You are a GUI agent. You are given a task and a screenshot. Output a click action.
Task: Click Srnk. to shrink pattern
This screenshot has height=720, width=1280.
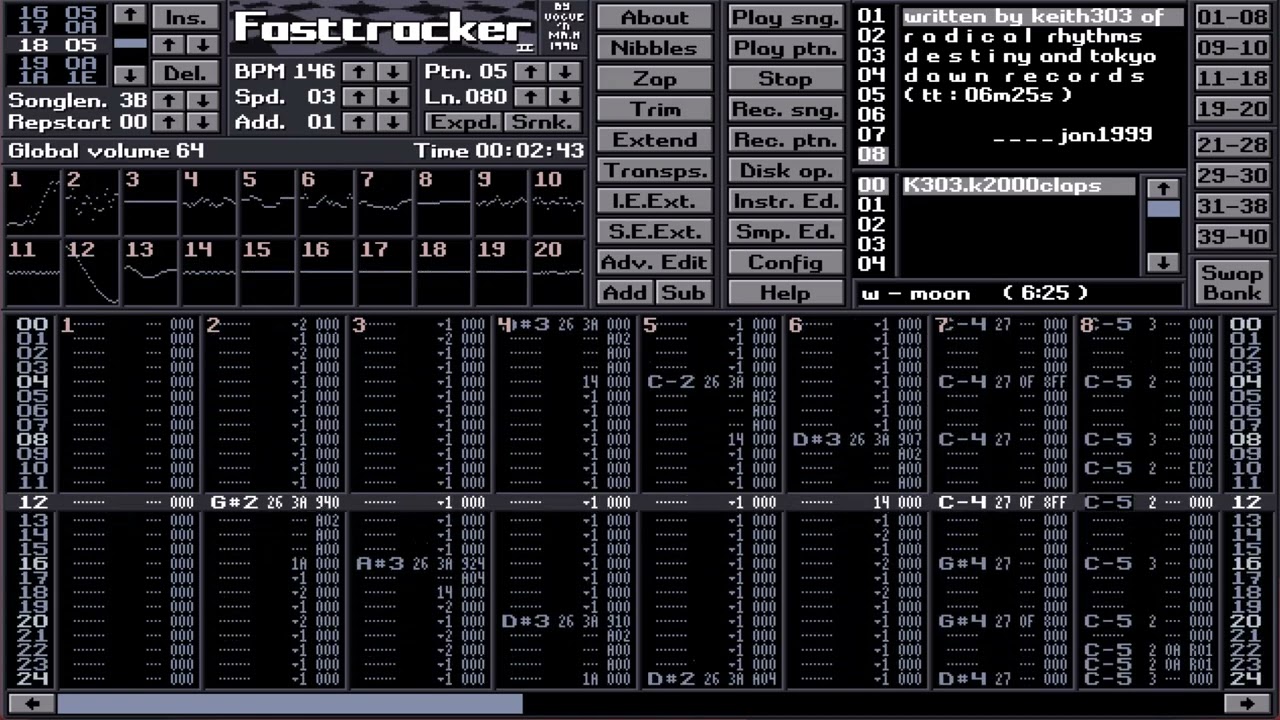[543, 122]
